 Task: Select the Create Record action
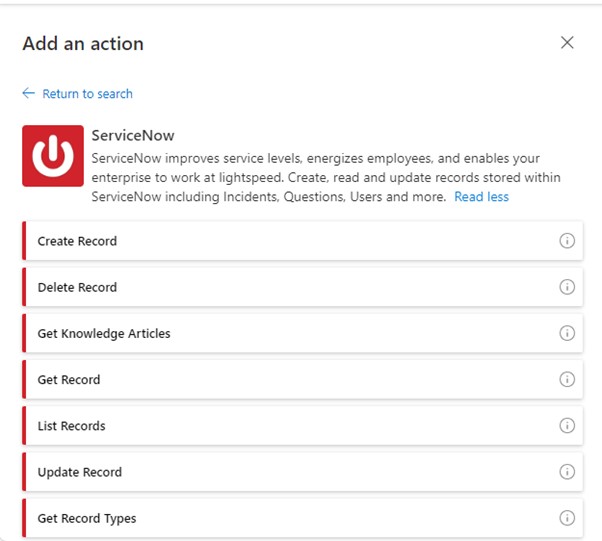pos(77,241)
